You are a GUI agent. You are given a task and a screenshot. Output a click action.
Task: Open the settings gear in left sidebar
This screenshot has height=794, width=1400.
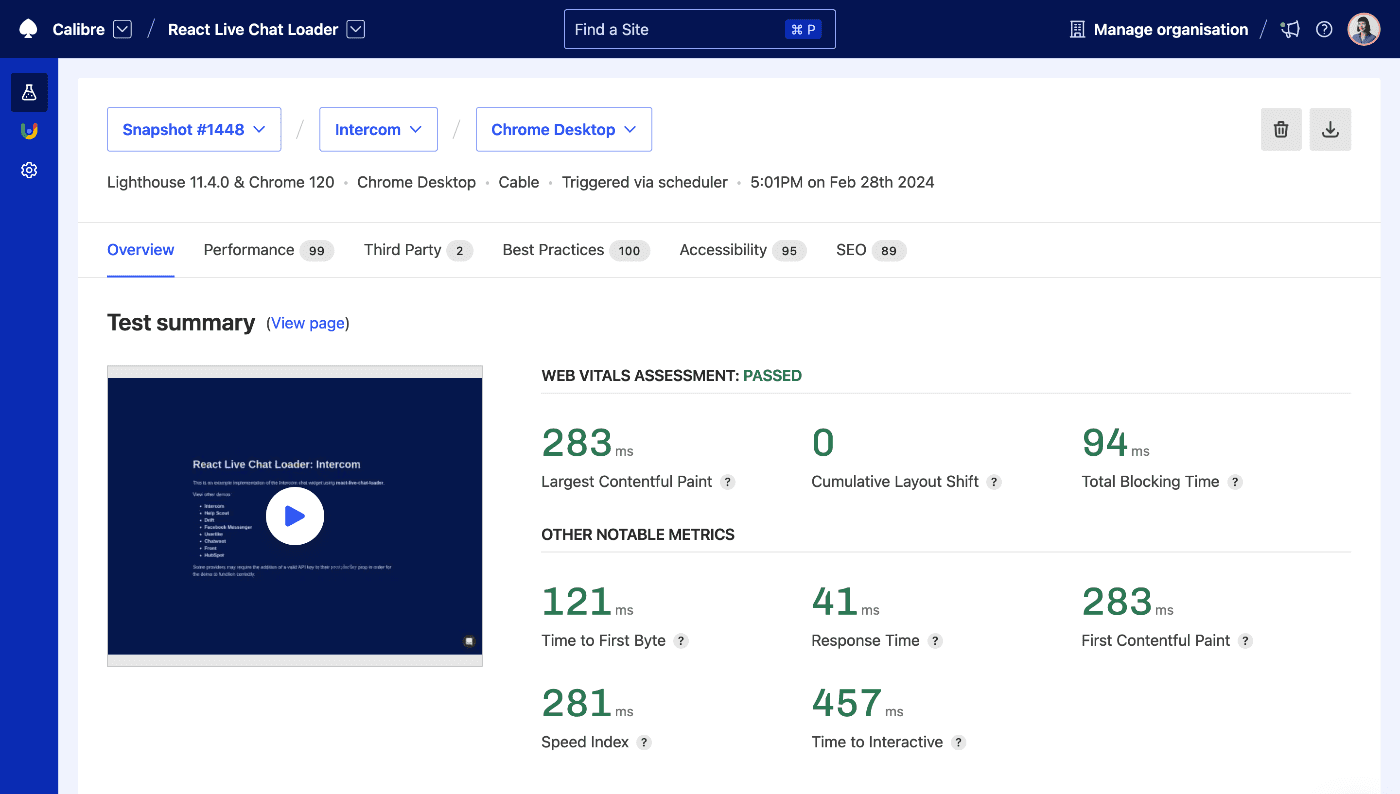click(x=29, y=170)
